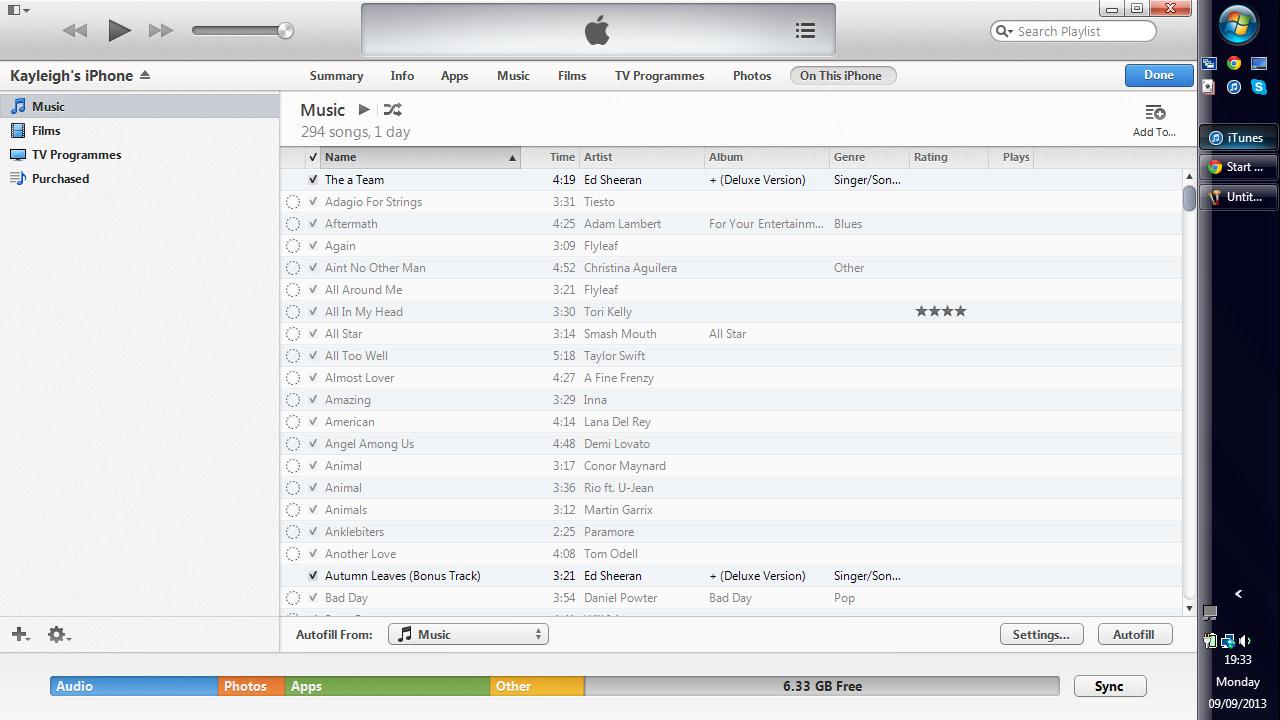The image size is (1280, 720).
Task: Click the sync circle icon beside Again
Action: click(x=293, y=246)
